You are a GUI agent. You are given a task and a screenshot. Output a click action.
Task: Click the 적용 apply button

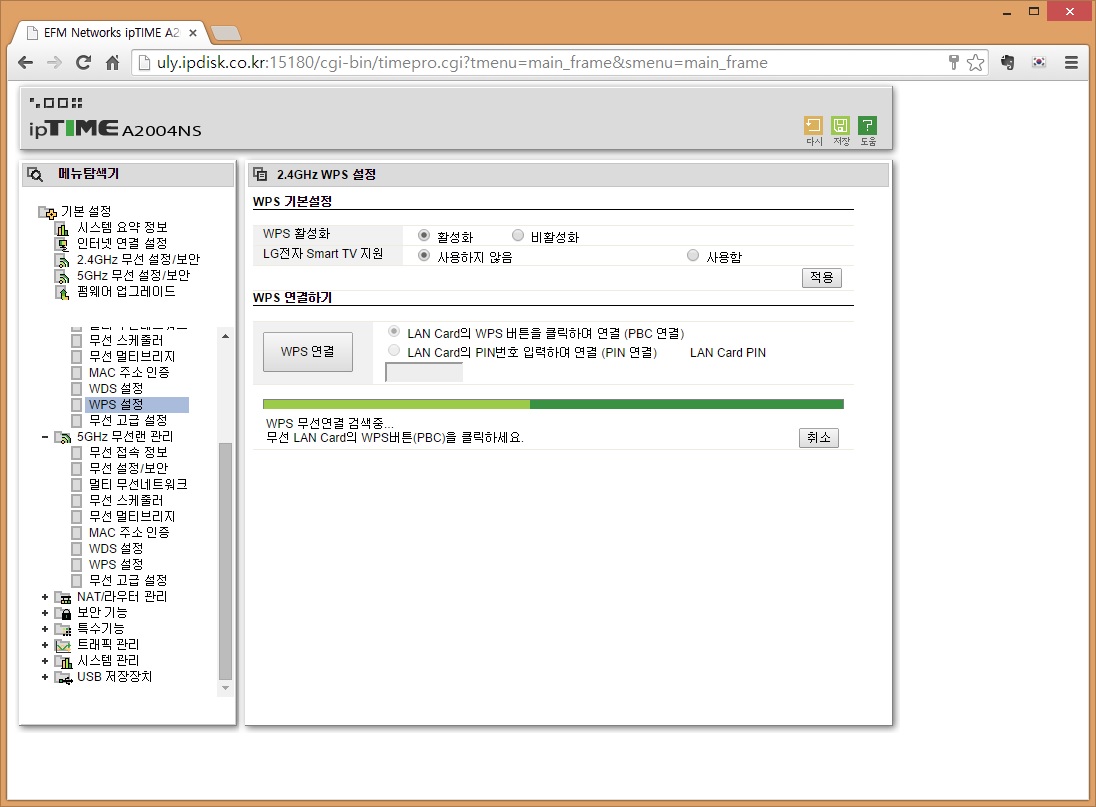821,278
